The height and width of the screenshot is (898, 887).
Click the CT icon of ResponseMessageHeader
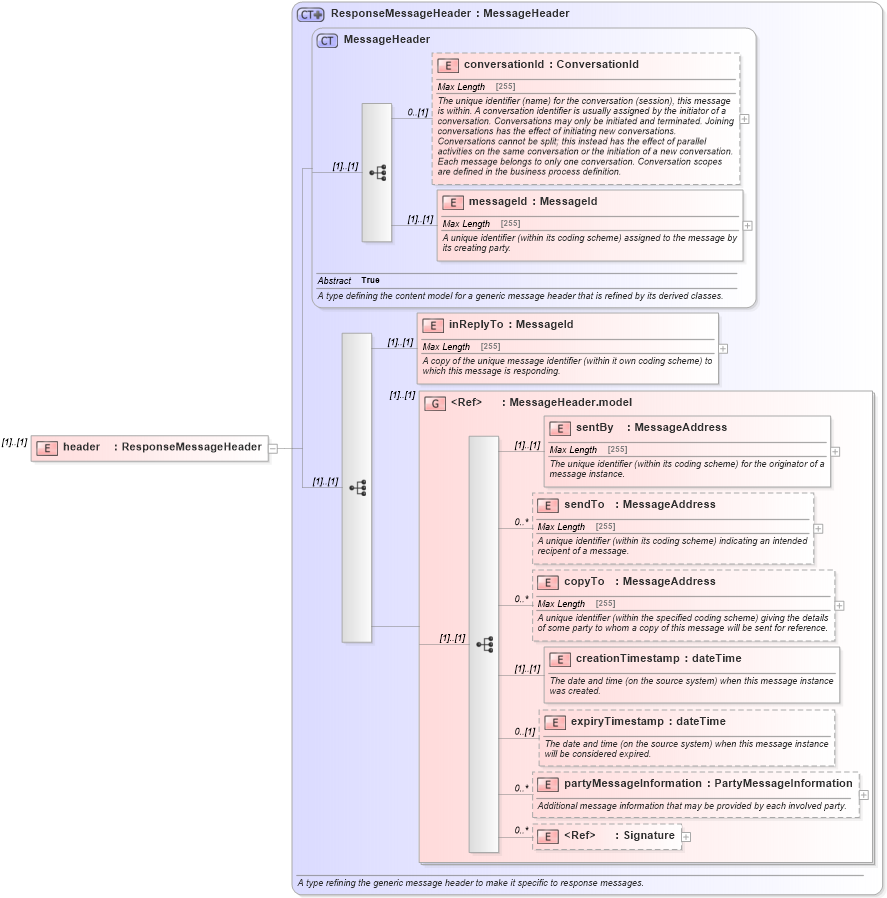(310, 14)
